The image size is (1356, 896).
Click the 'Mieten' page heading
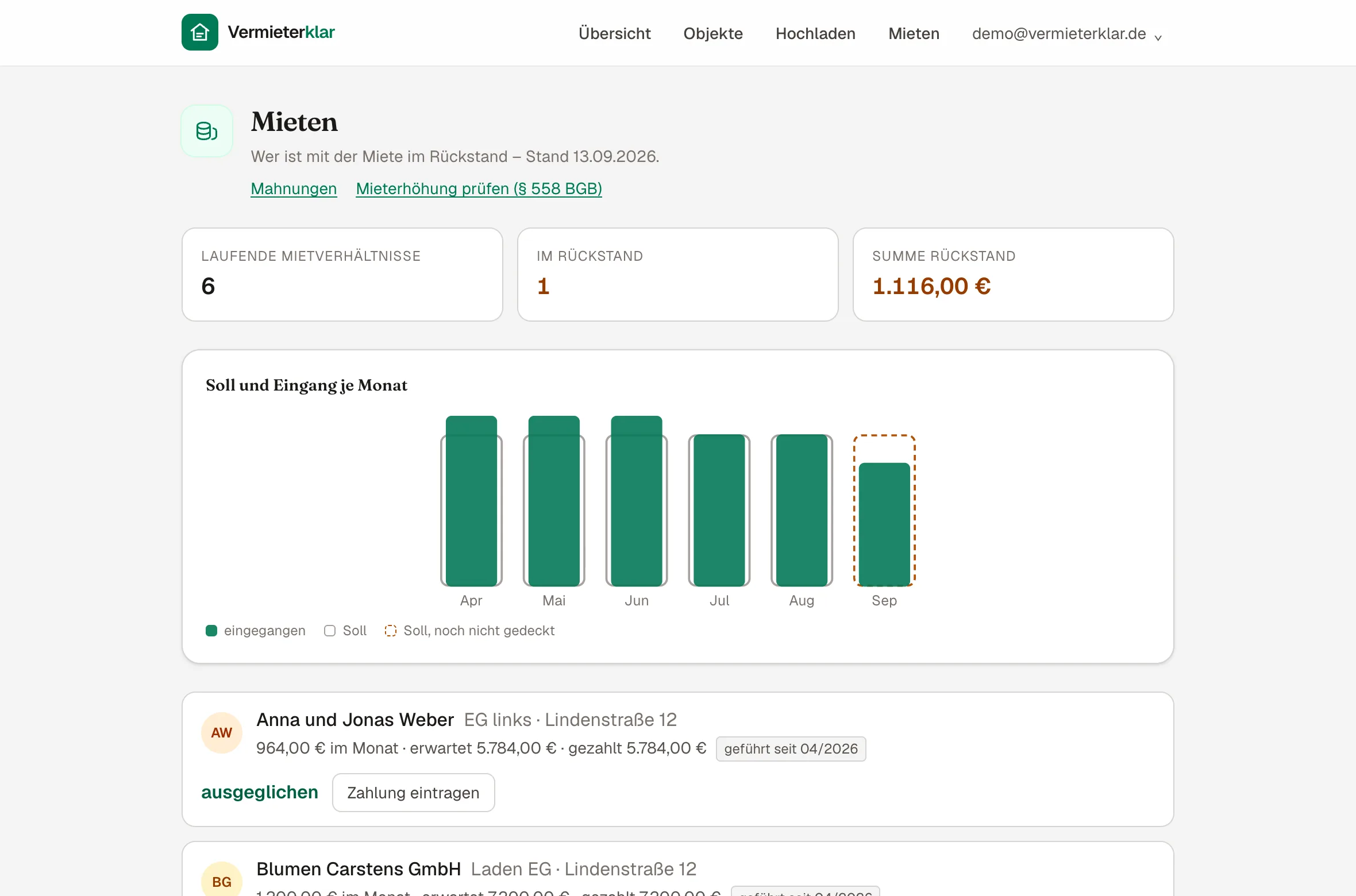point(294,122)
